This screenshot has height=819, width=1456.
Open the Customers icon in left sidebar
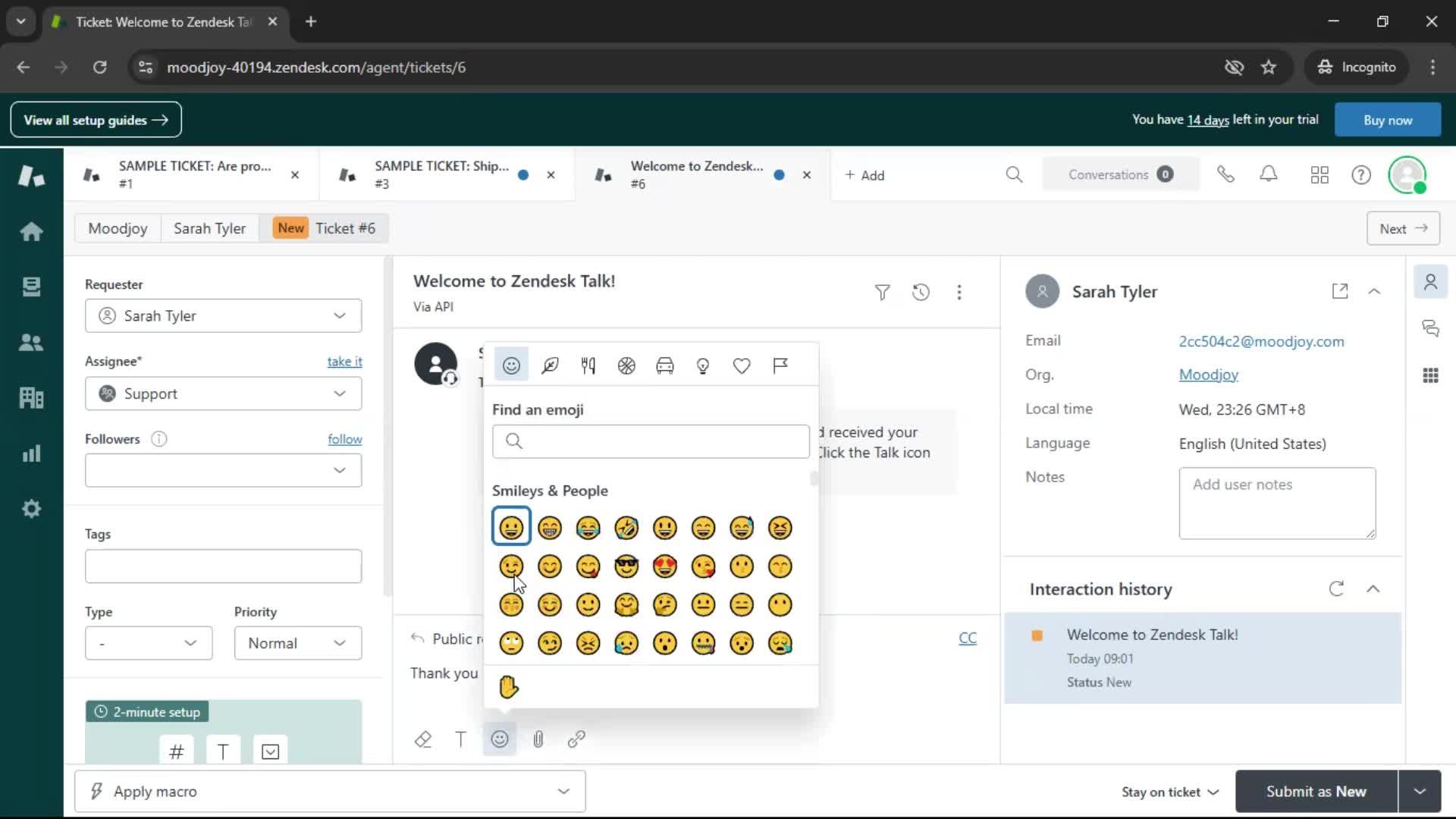pos(31,342)
